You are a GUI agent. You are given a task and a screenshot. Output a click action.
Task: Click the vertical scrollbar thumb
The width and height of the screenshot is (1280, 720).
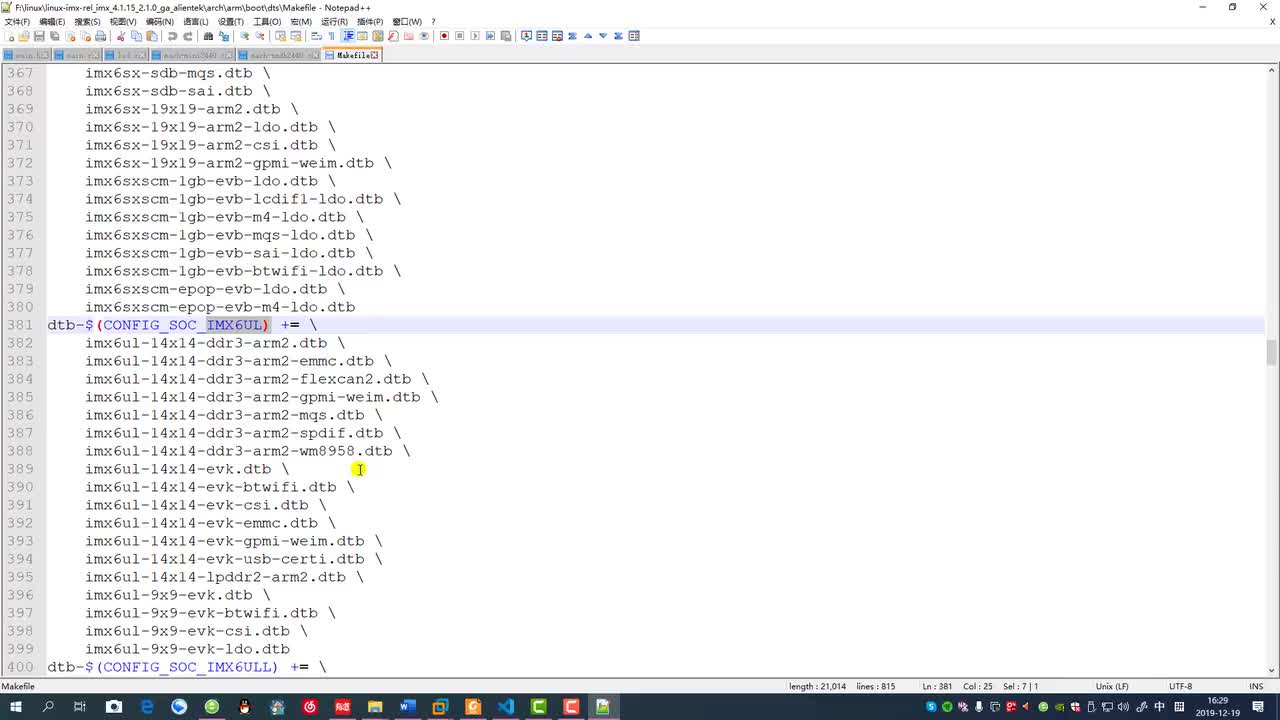[1272, 352]
